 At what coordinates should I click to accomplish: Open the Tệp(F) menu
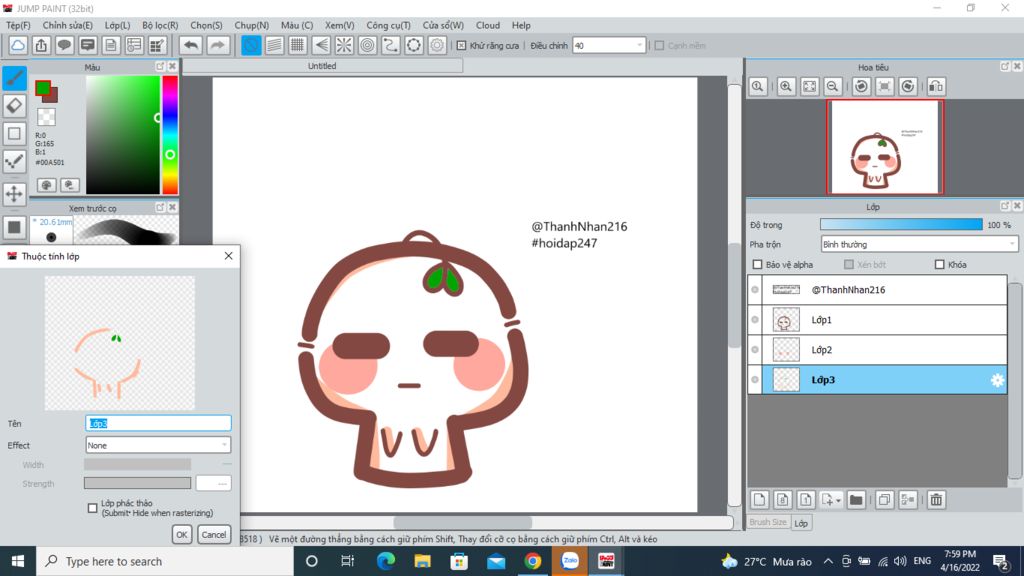point(18,25)
